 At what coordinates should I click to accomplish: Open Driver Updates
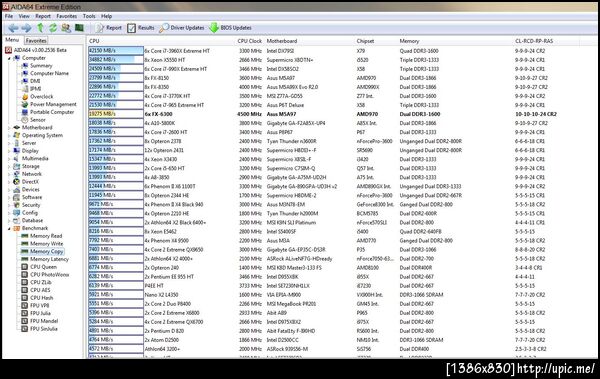tap(182, 28)
